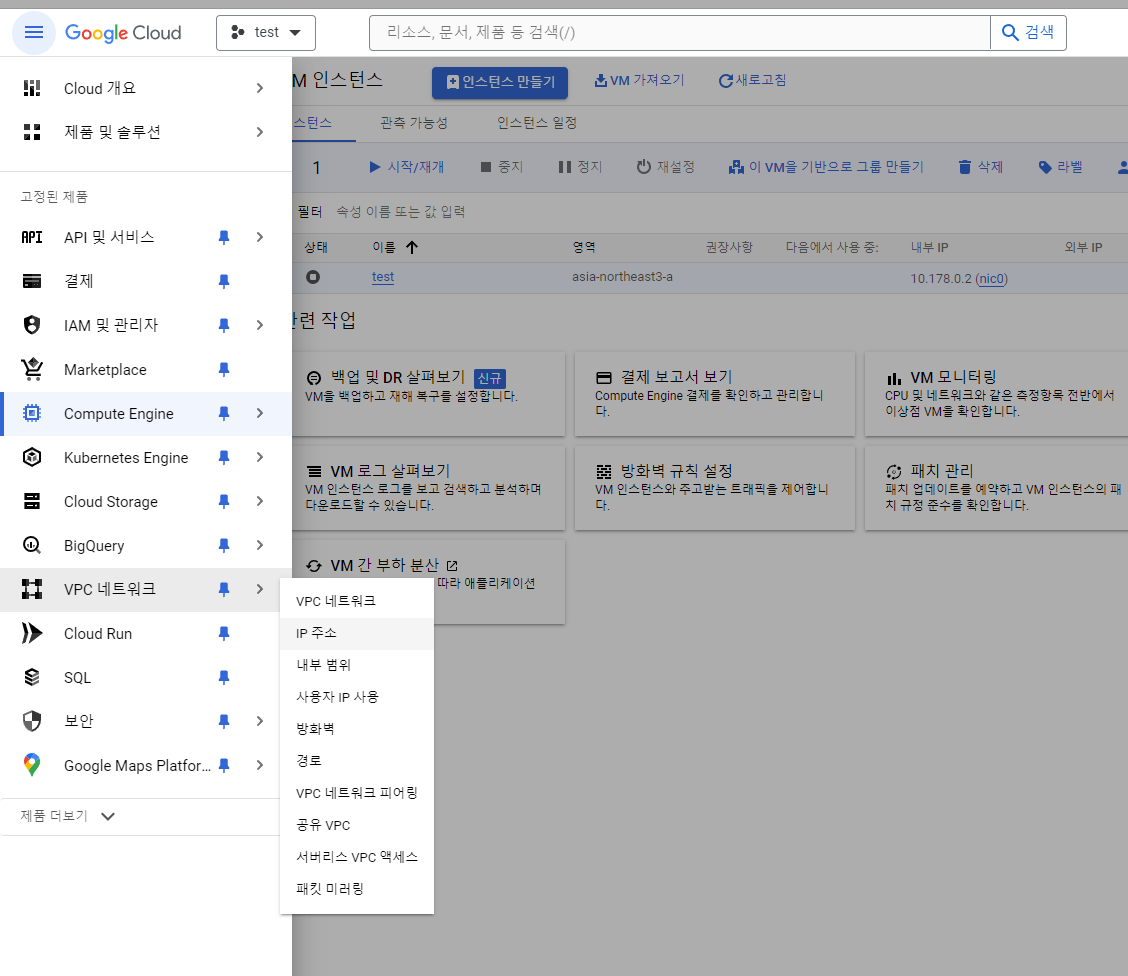Click the VPC 네트워크 sidebar icon
This screenshot has height=976, width=1128.
(32, 589)
